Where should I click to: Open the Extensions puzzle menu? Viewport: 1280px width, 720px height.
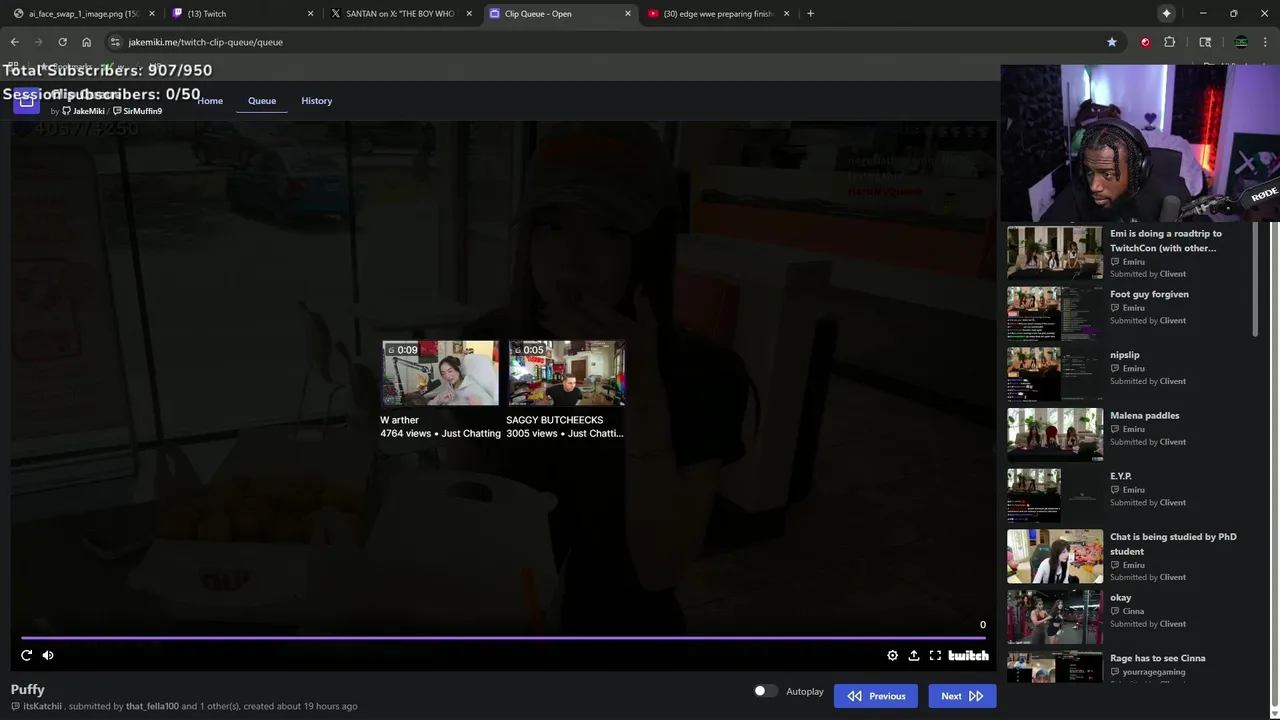tap(1169, 42)
